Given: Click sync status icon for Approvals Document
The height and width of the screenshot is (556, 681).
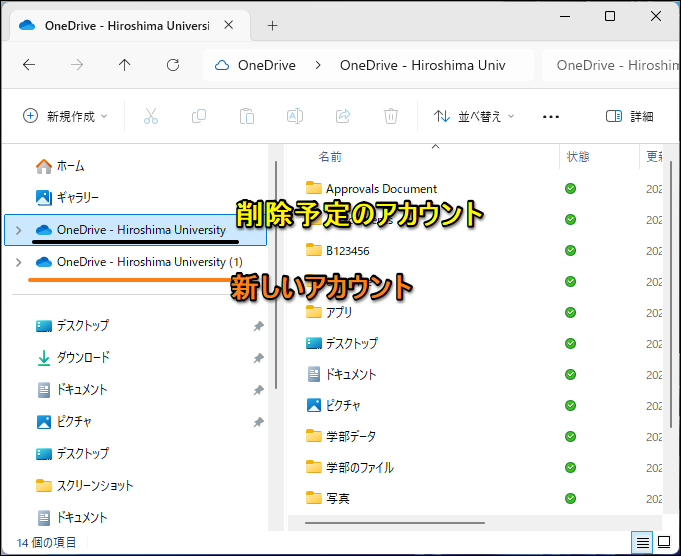Looking at the screenshot, I should pyautogui.click(x=570, y=189).
